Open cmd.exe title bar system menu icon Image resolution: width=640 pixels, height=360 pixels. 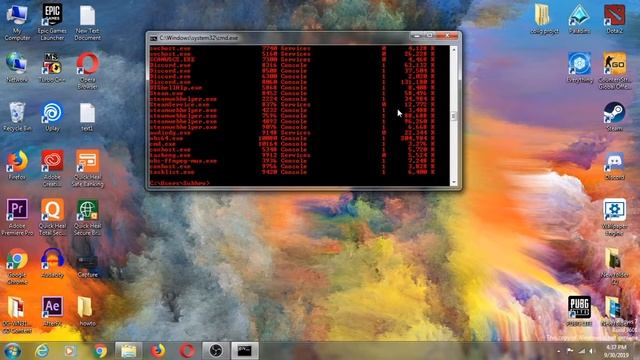153,38
